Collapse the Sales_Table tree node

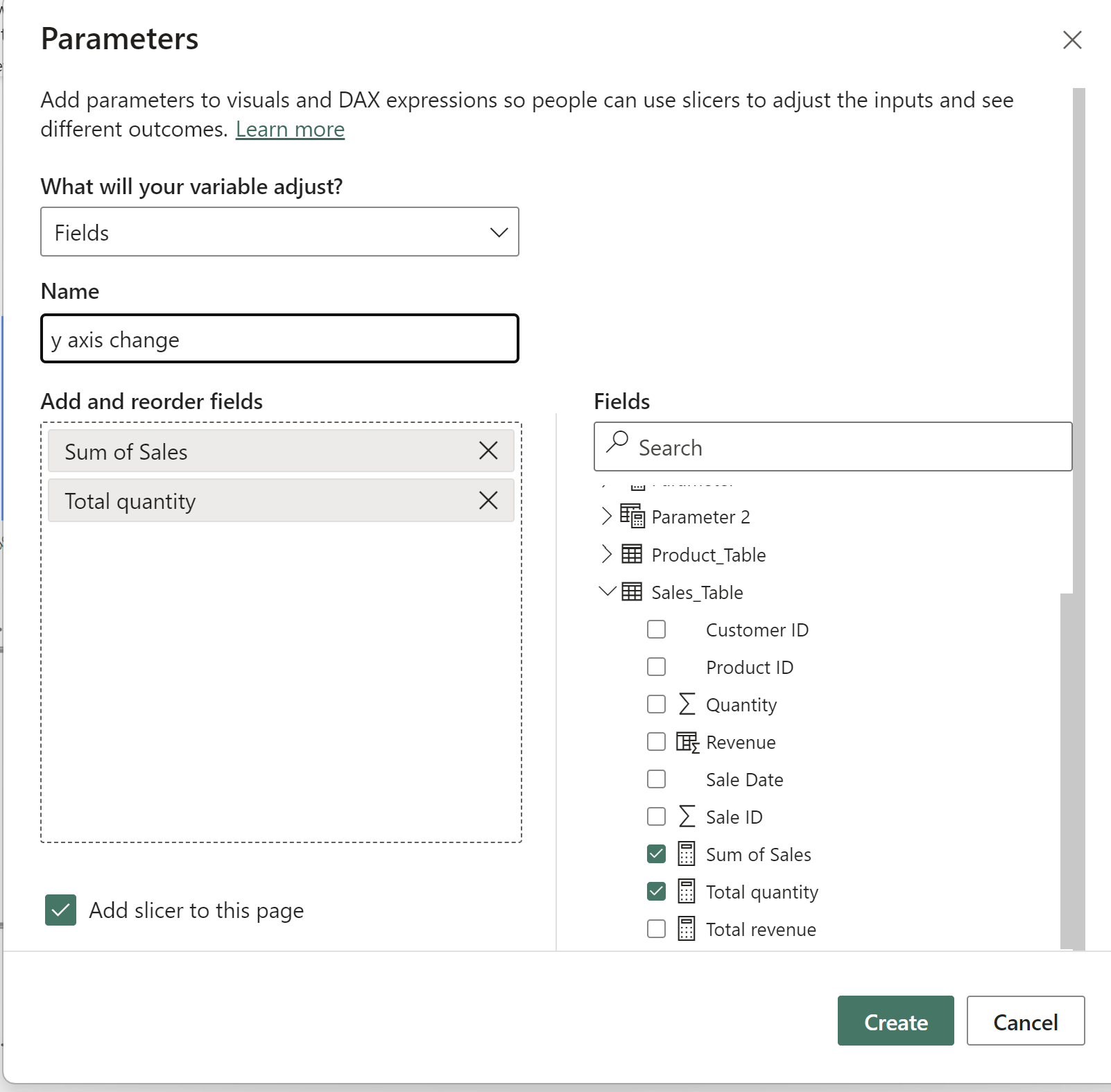[x=607, y=591]
